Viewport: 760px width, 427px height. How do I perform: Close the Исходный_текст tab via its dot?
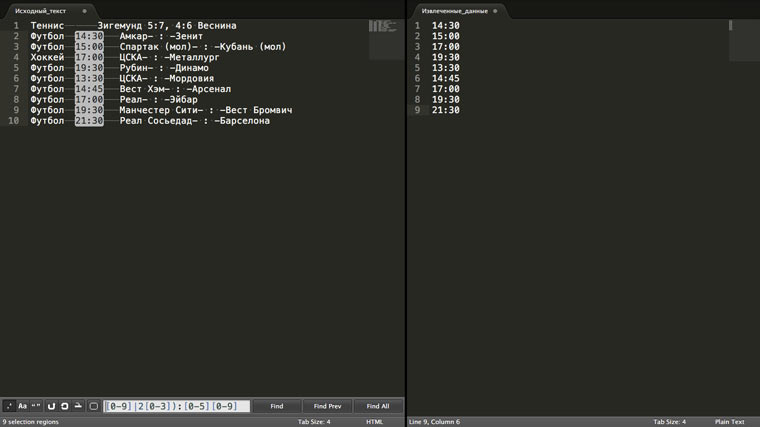[x=84, y=11]
